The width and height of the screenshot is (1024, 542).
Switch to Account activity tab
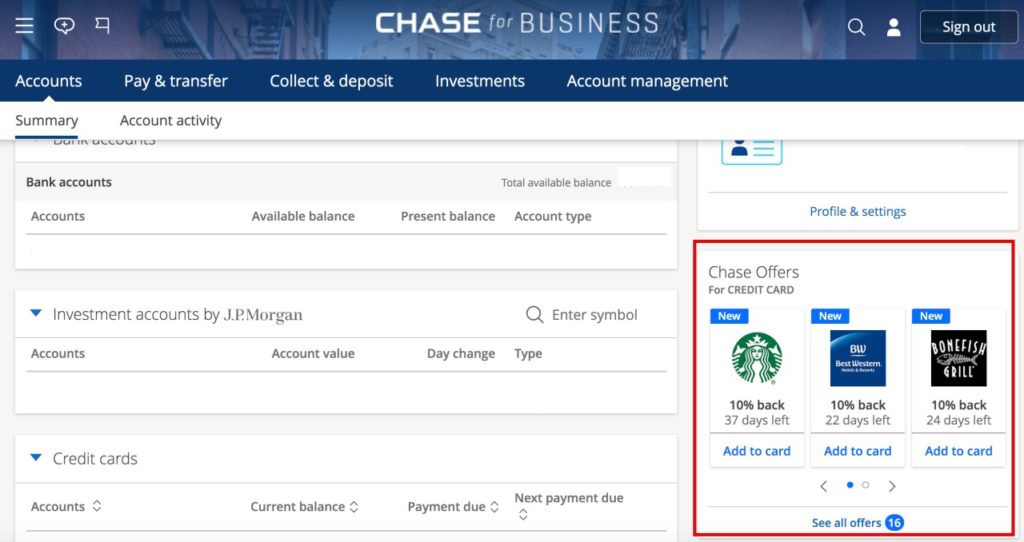click(170, 120)
